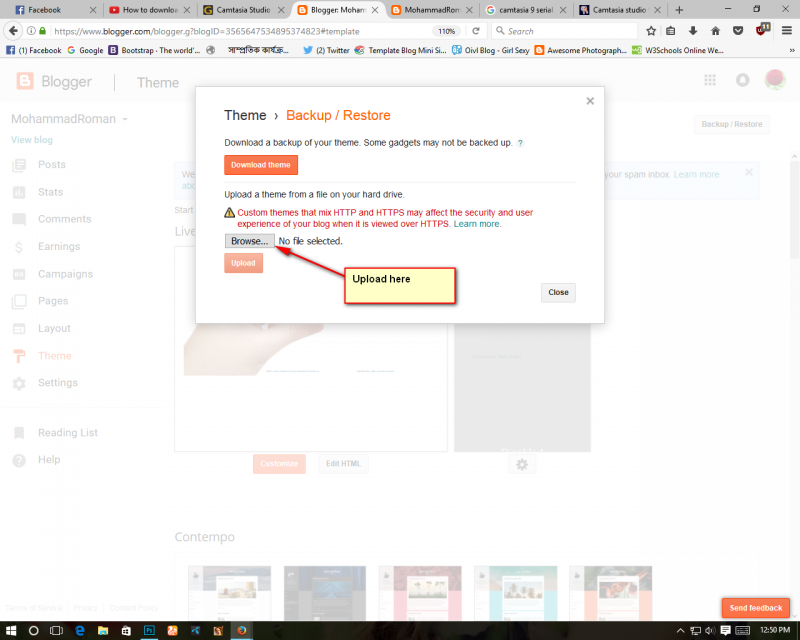
Task: Show more bookmarks with the chevron
Action: click(792, 50)
